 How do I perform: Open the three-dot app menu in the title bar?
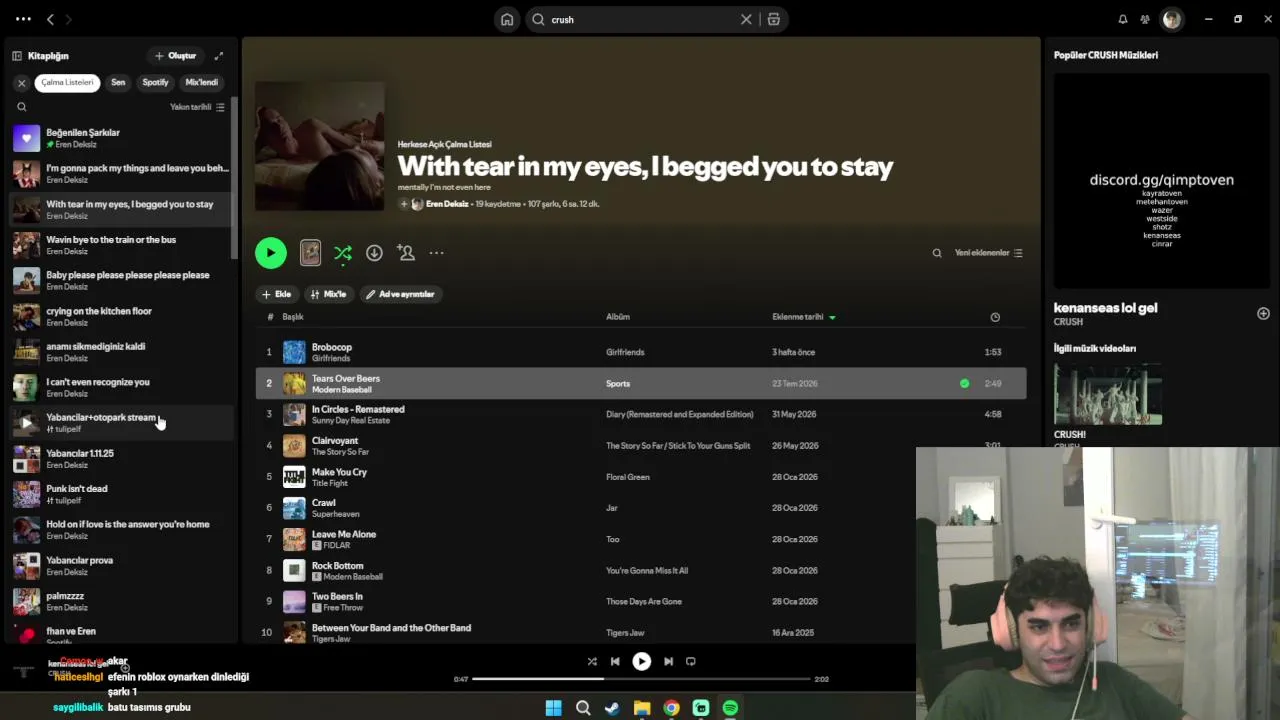point(23,19)
